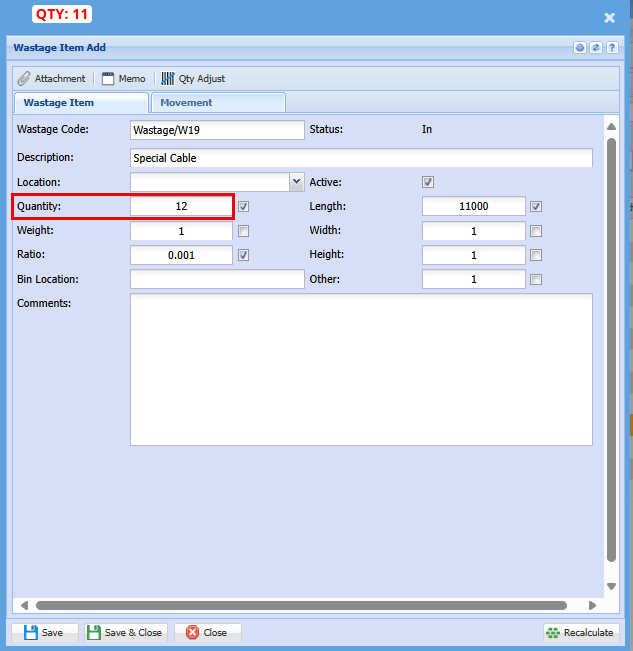Viewport: 633px width, 651px height.
Task: Toggle the Length checkbox
Action: click(x=536, y=206)
